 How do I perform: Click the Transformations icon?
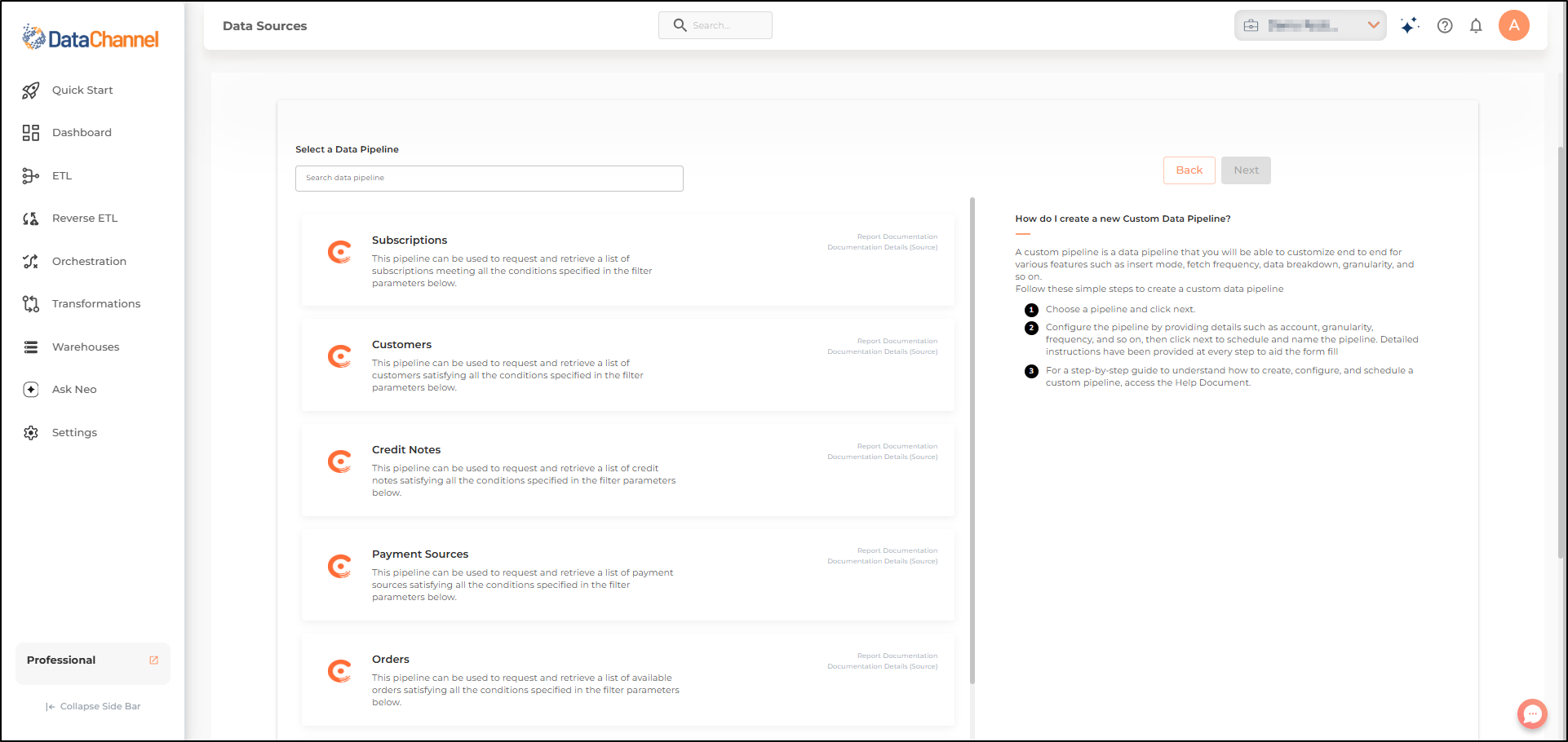tap(31, 304)
